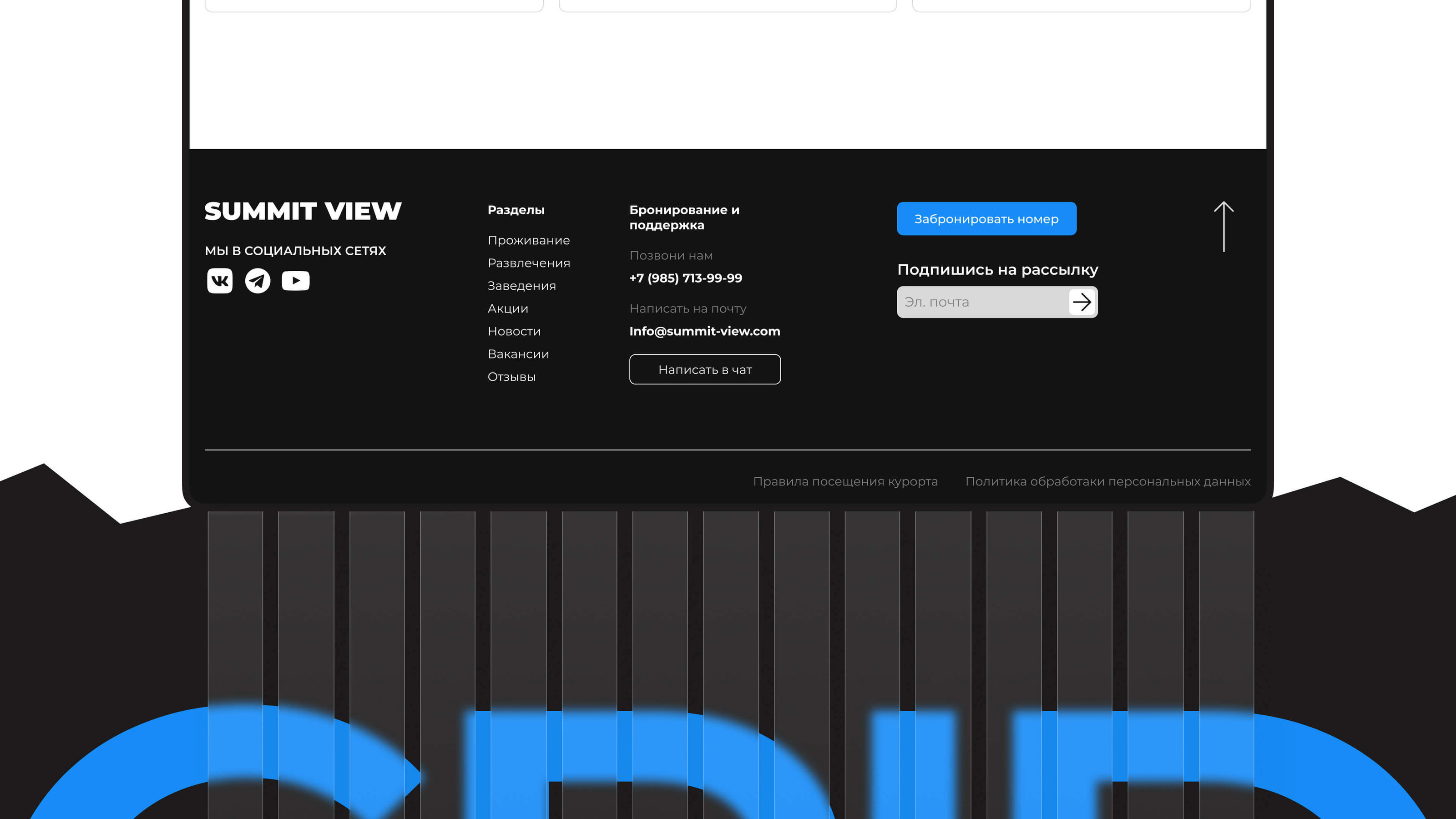1456x819 pixels.
Task: Open the Проживание section link
Action: 528,240
